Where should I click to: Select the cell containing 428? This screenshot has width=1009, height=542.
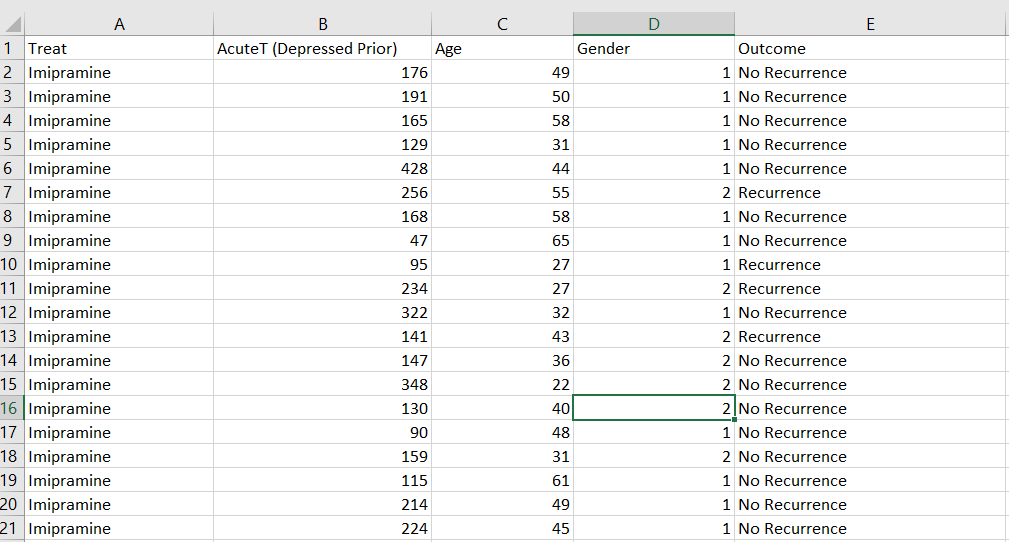(x=322, y=169)
